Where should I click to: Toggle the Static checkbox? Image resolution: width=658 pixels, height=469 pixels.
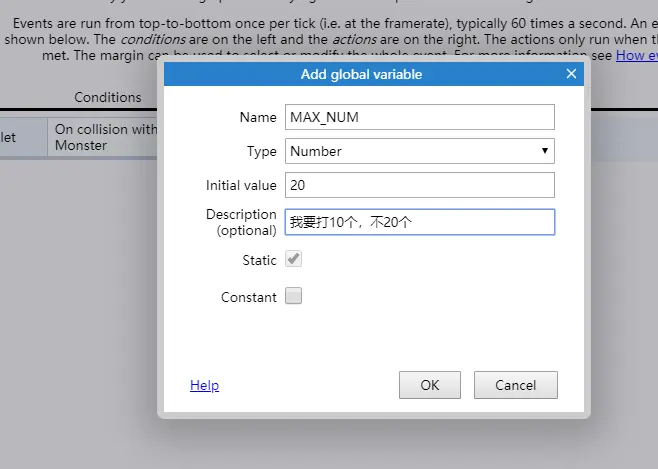[293, 260]
